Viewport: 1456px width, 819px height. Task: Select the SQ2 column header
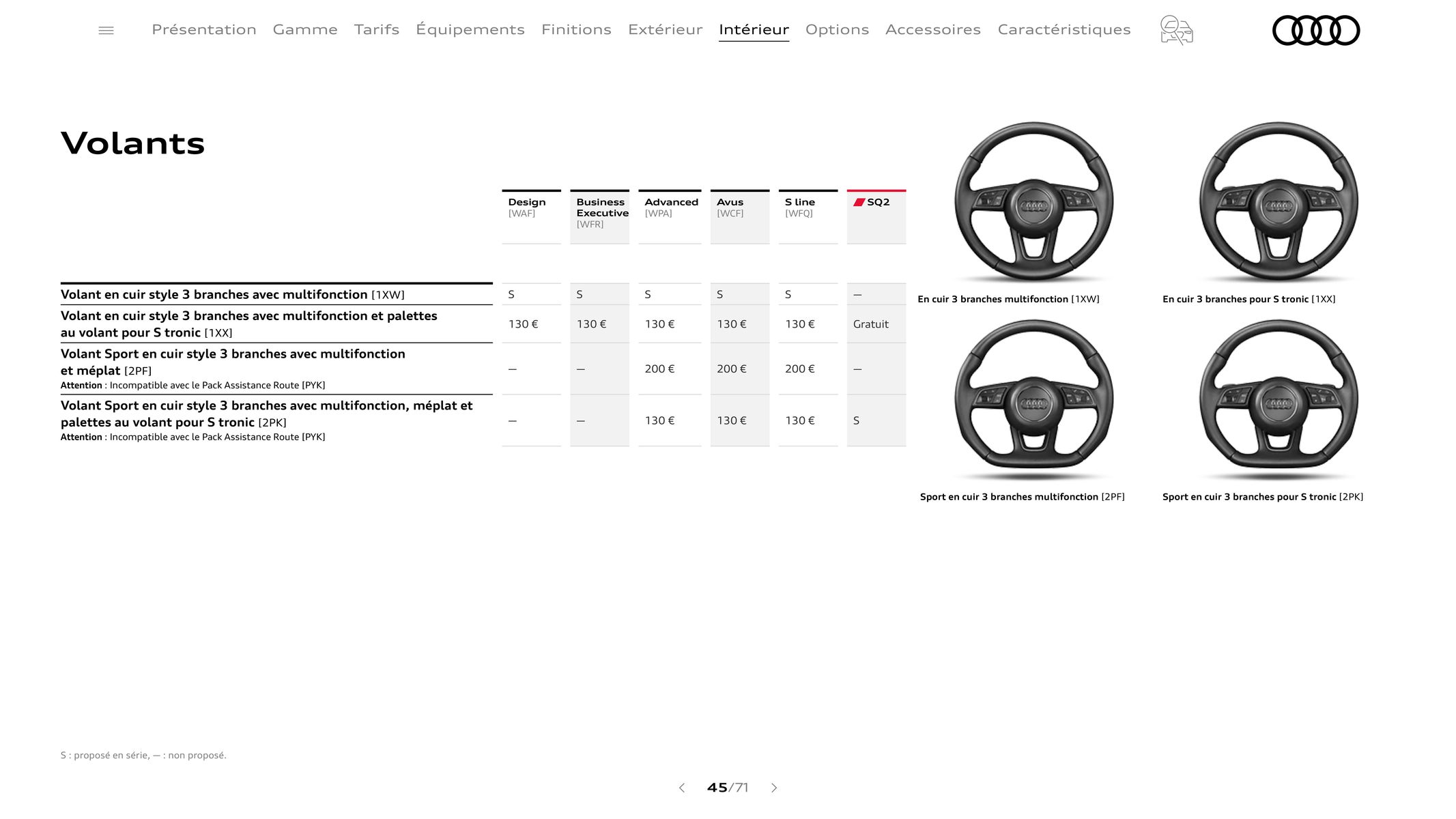(x=876, y=216)
